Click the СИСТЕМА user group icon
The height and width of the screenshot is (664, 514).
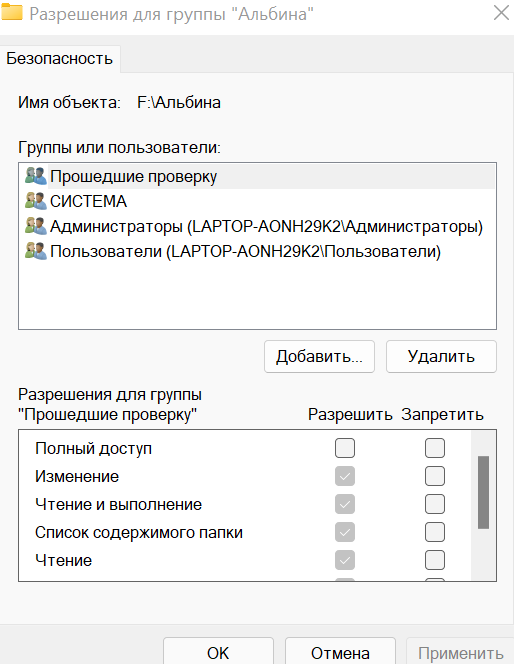(x=36, y=201)
